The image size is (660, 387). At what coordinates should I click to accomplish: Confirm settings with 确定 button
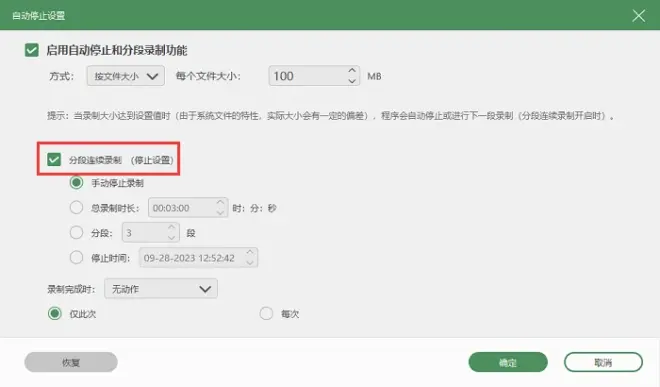click(508, 362)
